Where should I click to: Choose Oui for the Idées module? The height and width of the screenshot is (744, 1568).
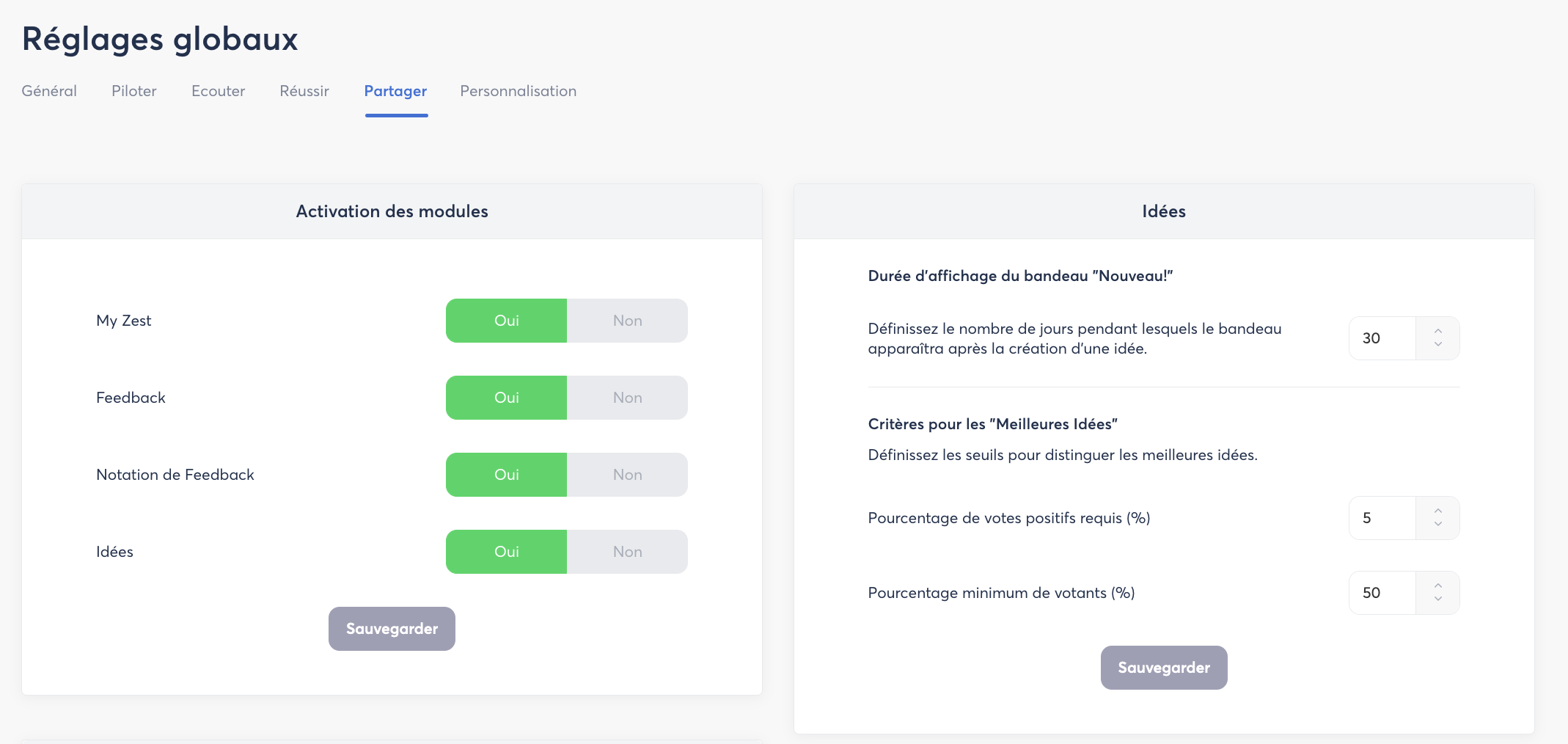(x=506, y=552)
